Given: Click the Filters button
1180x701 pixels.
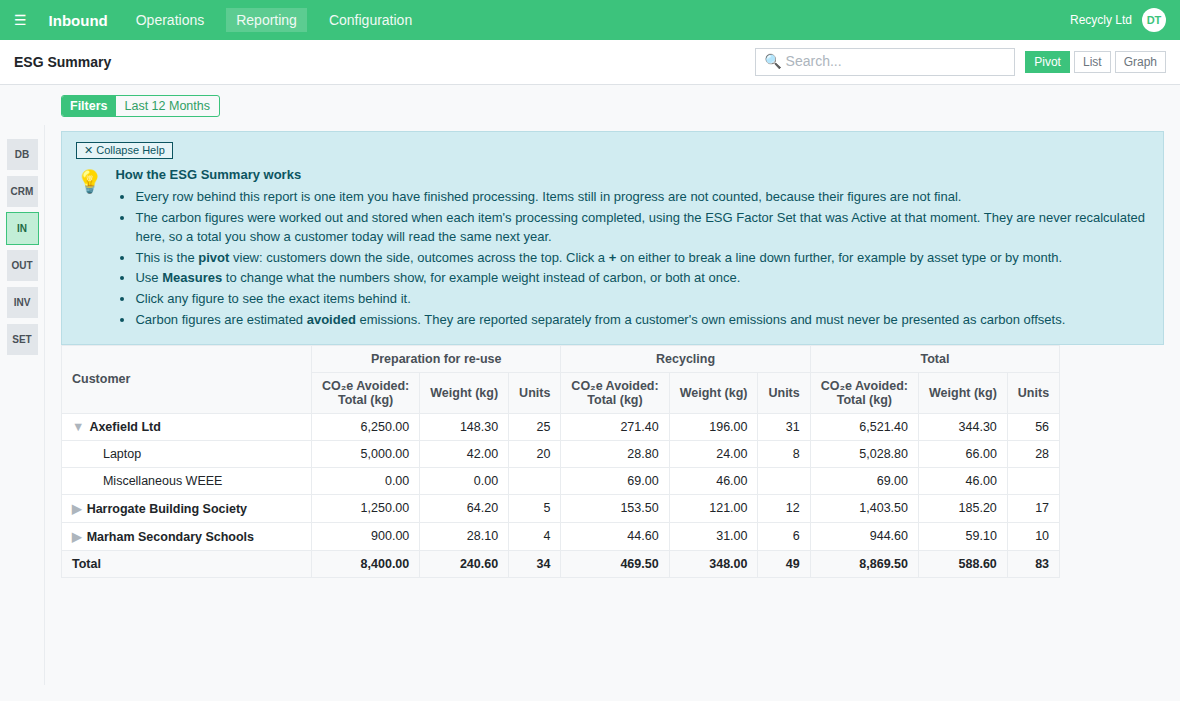Looking at the screenshot, I should 89,106.
